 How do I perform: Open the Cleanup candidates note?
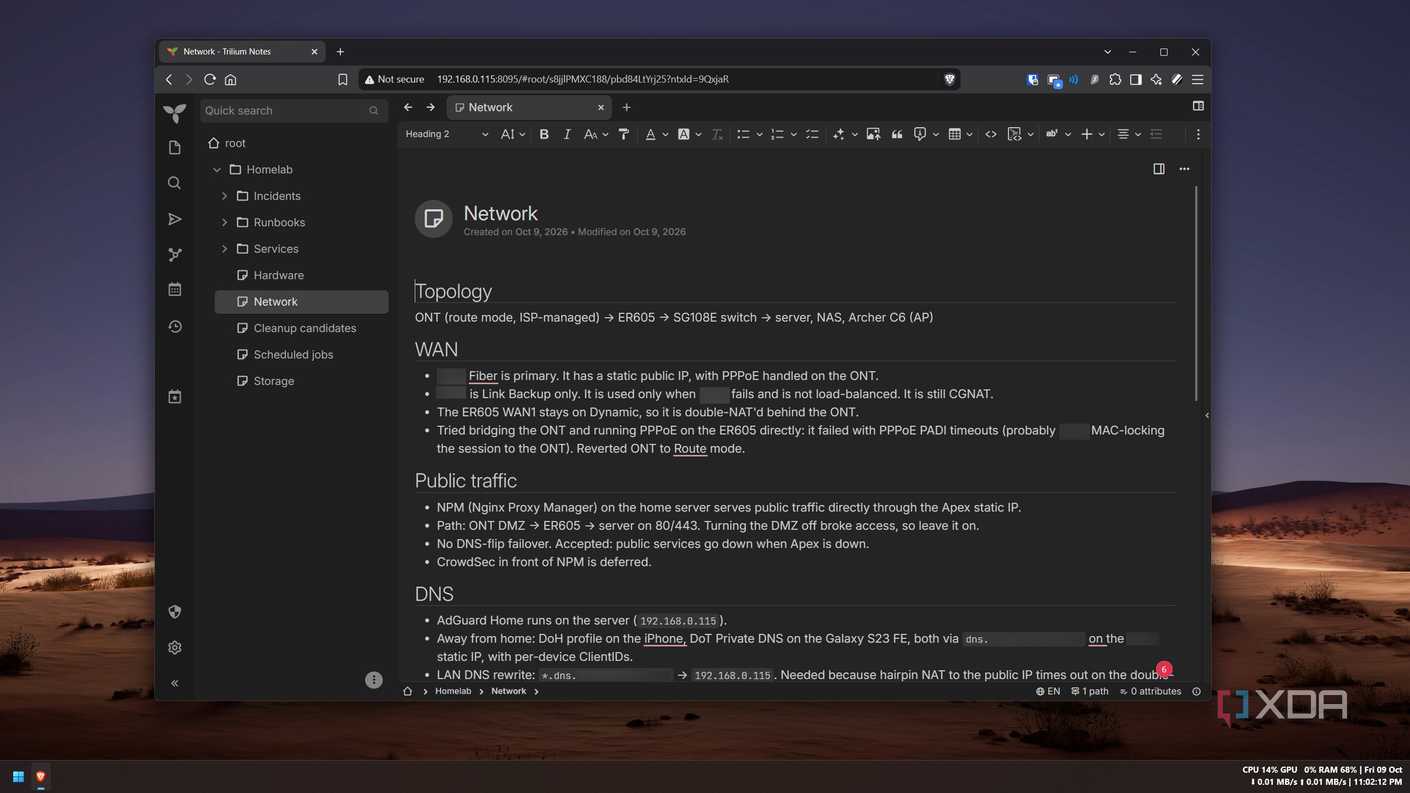[301, 328]
